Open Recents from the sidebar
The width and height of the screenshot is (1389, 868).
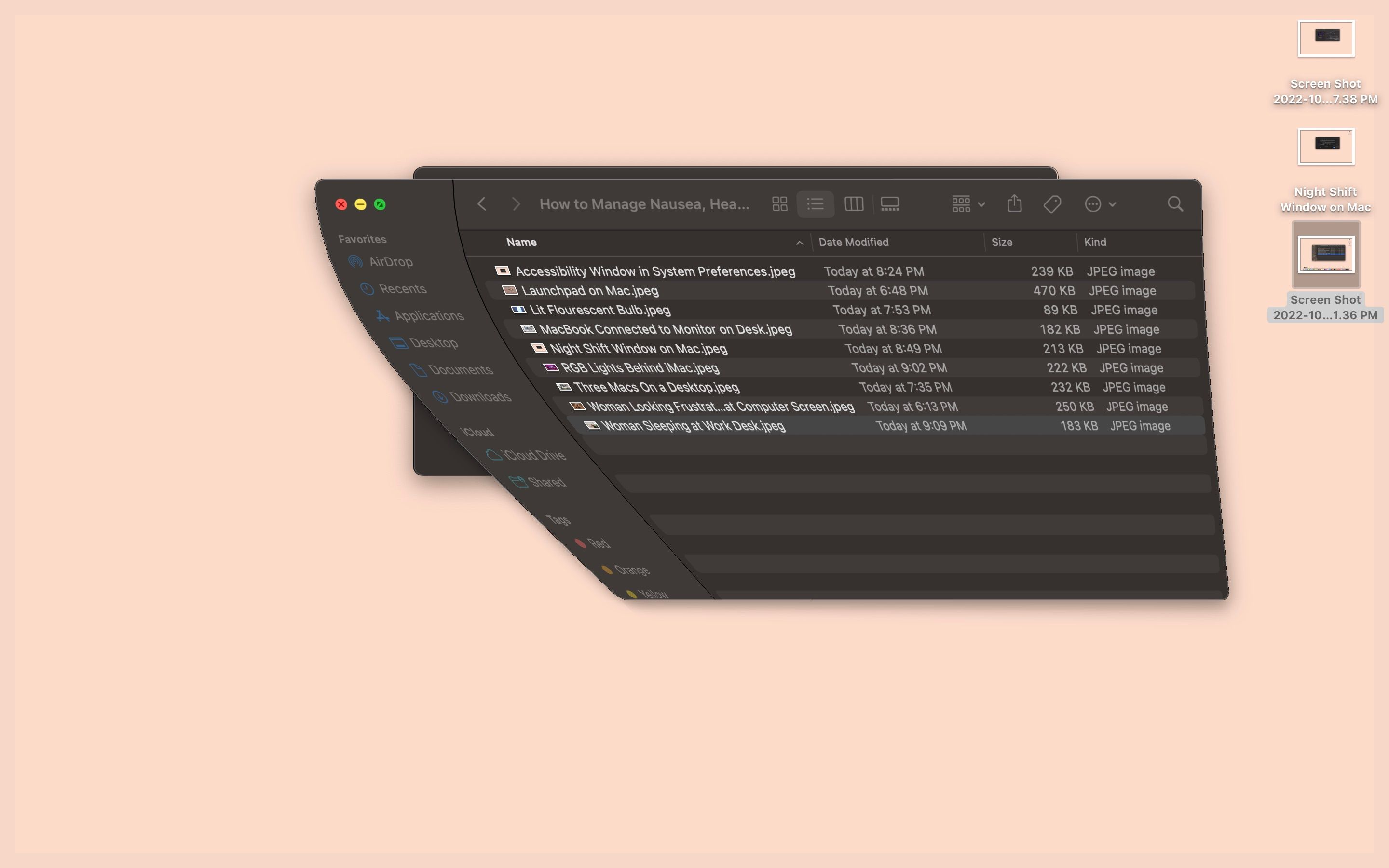pyautogui.click(x=403, y=289)
